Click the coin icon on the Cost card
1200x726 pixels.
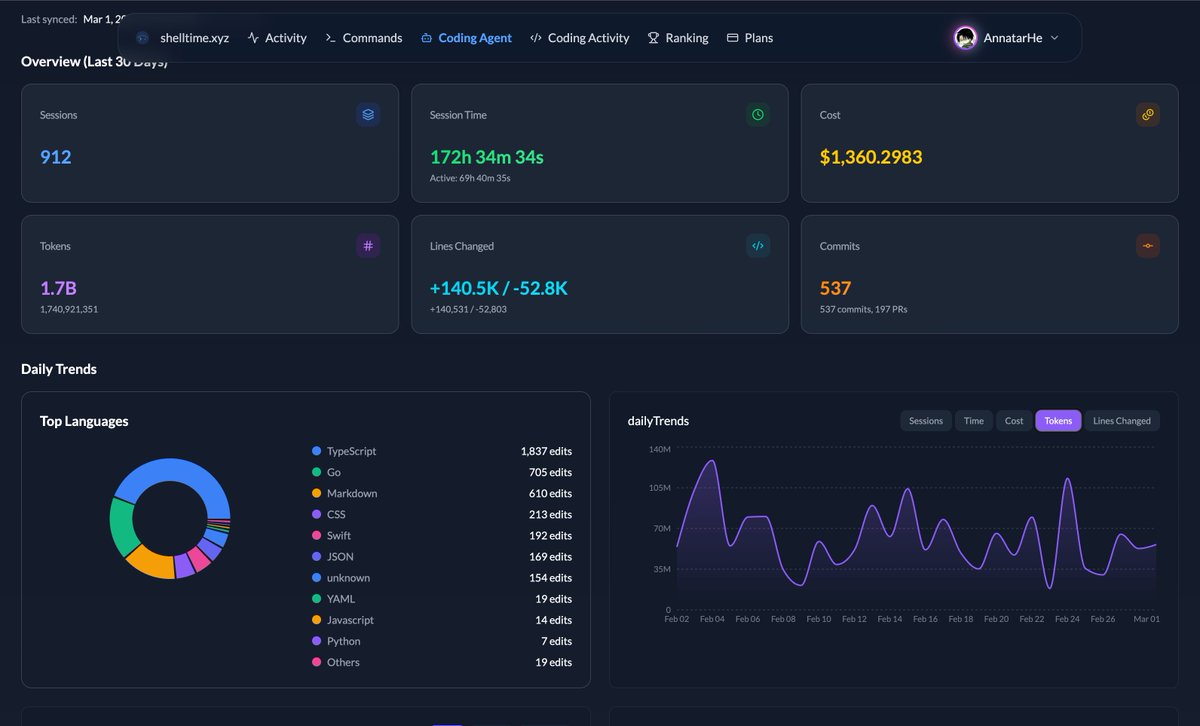point(1147,114)
